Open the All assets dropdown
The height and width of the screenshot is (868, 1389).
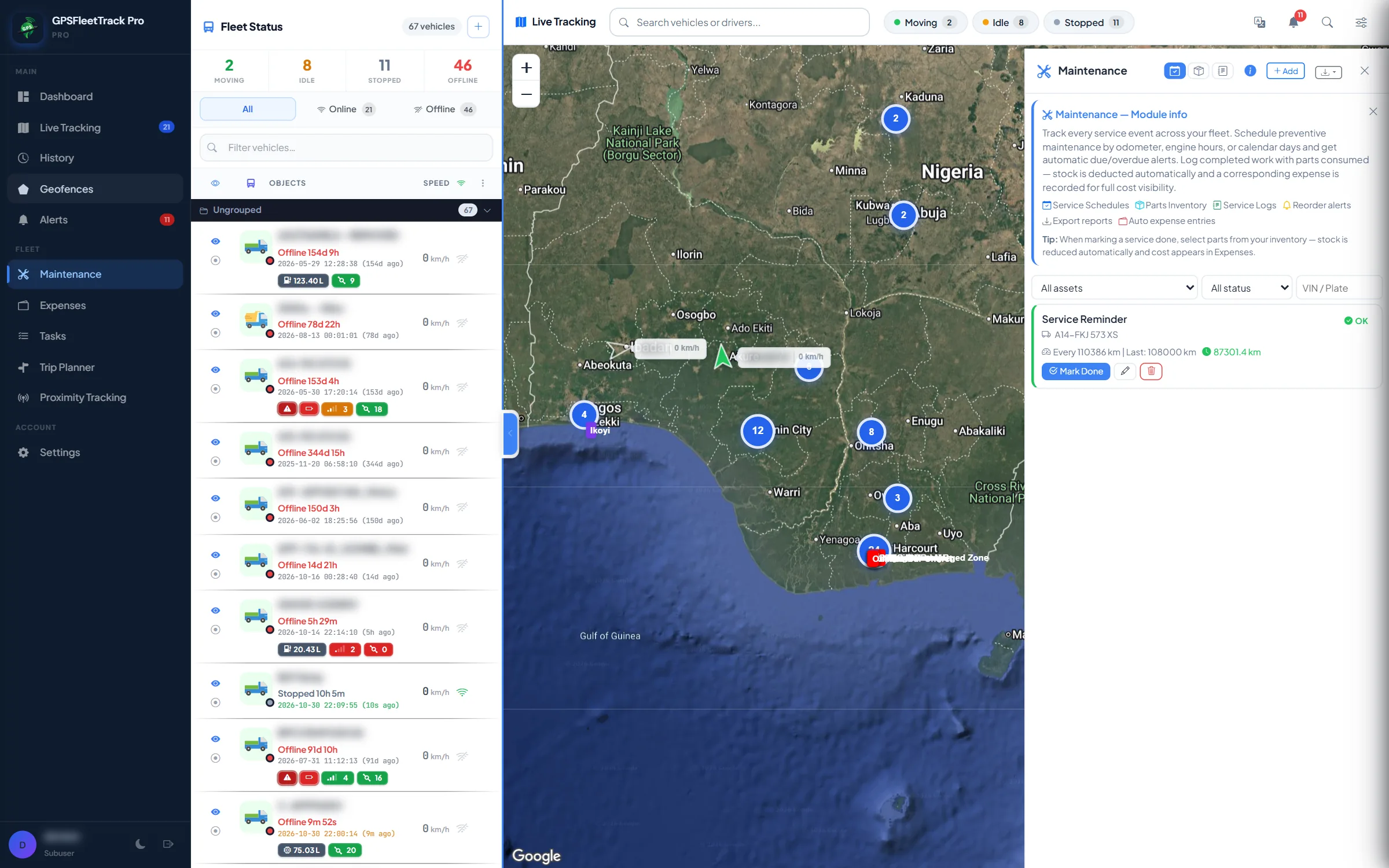pos(1115,288)
